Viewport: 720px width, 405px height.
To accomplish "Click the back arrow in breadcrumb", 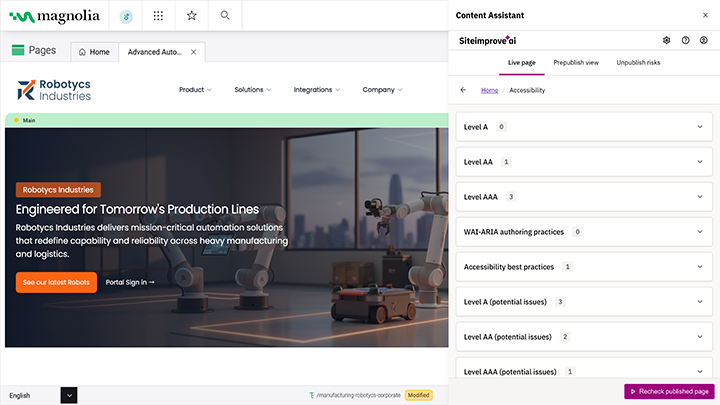I will (463, 90).
